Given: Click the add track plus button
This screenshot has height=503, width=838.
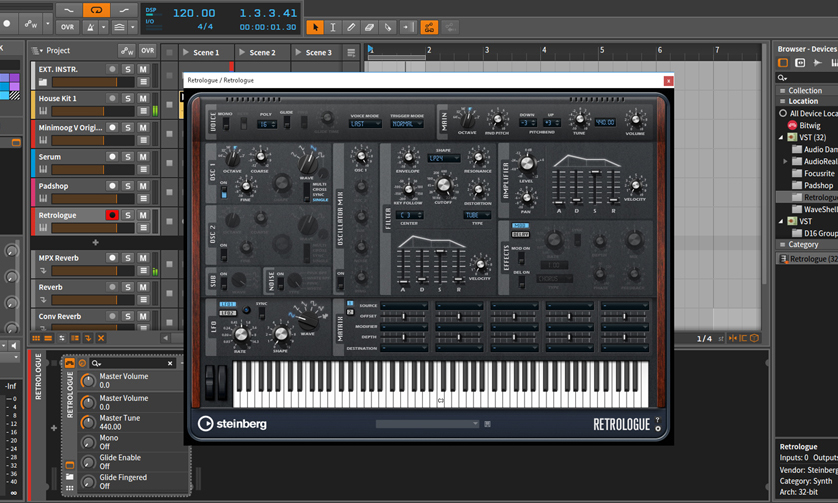Looking at the screenshot, I should coord(96,242).
